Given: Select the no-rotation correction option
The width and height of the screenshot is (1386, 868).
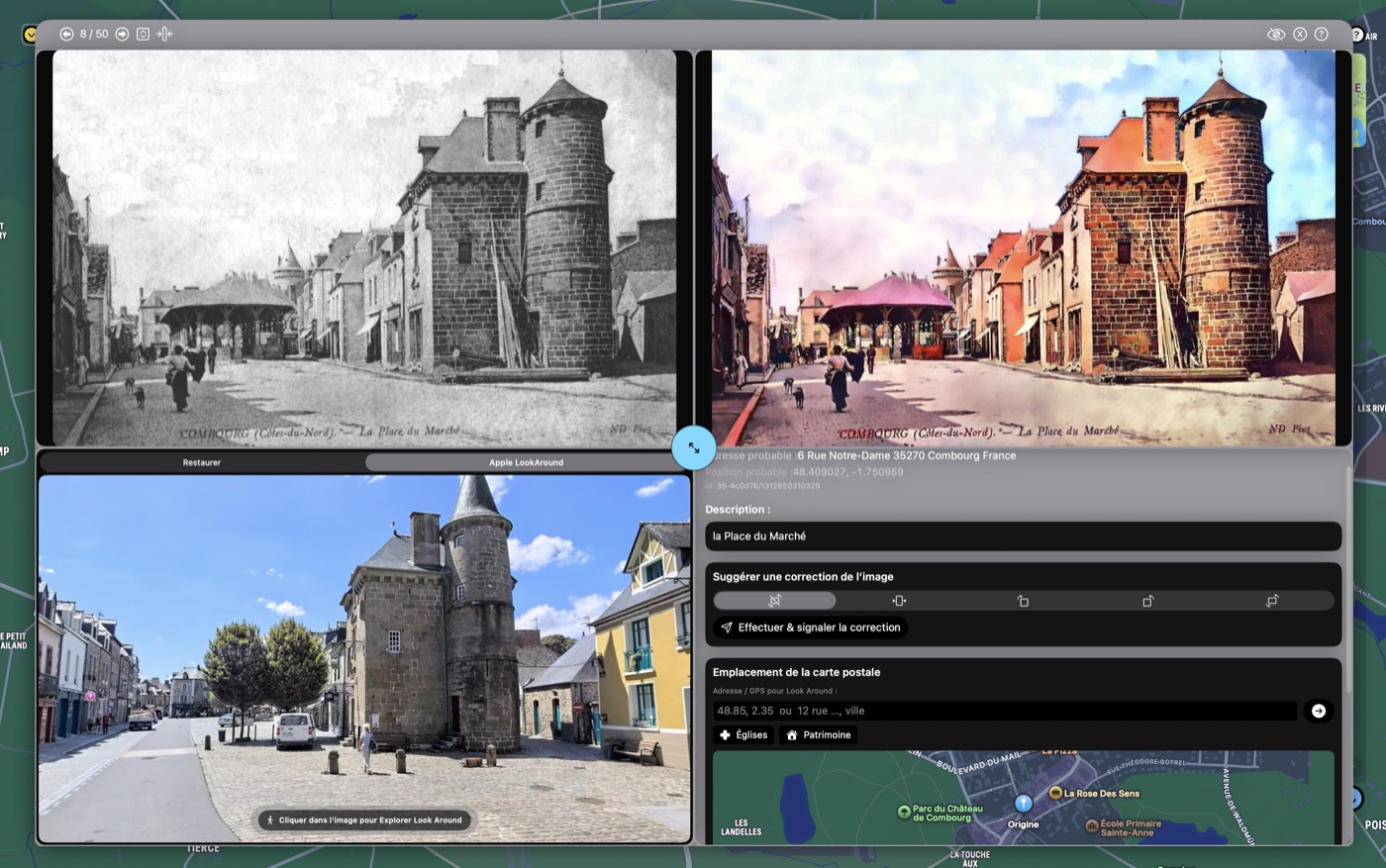Looking at the screenshot, I should [x=774, y=601].
